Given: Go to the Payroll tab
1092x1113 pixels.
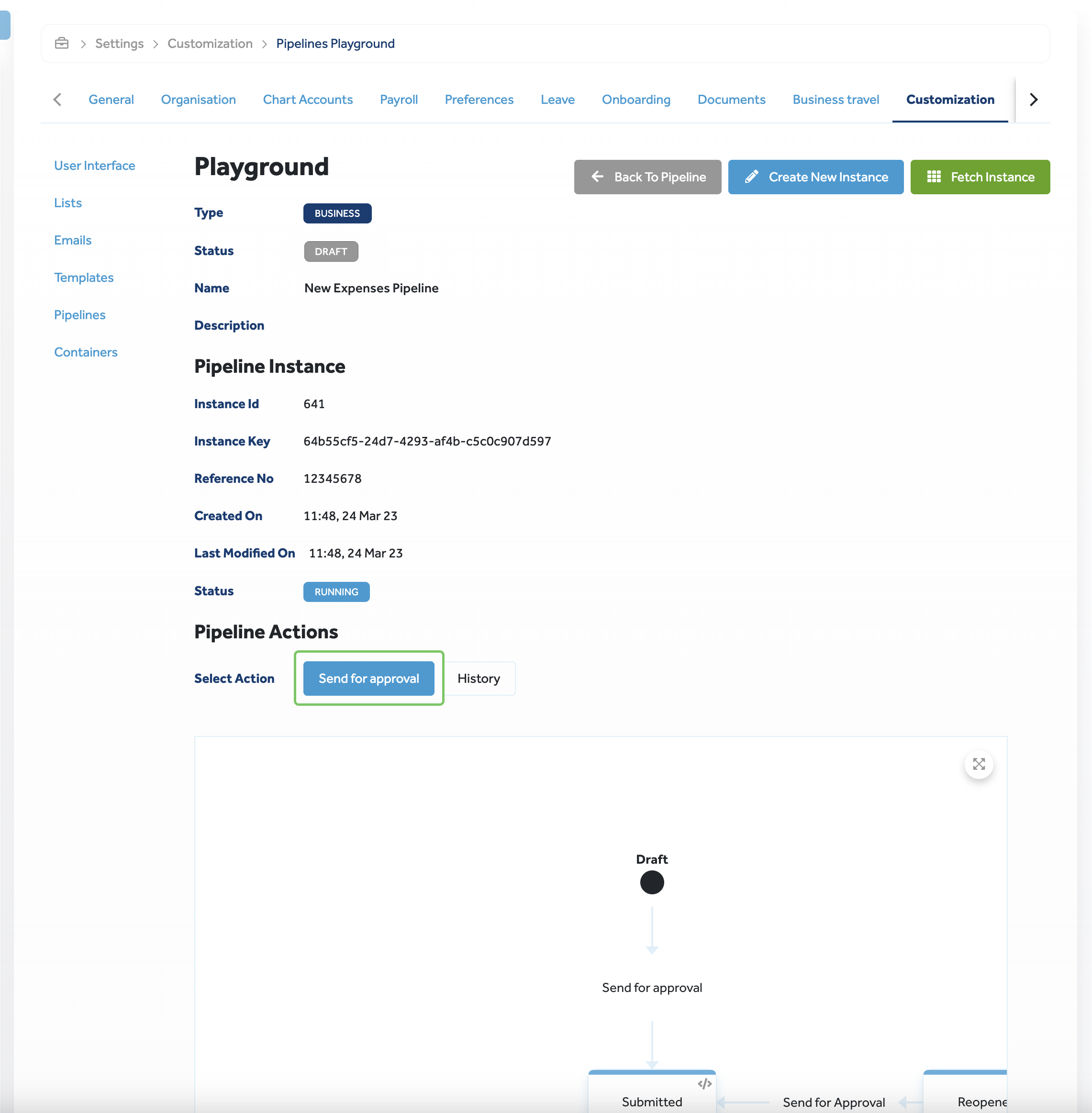Looking at the screenshot, I should tap(399, 100).
